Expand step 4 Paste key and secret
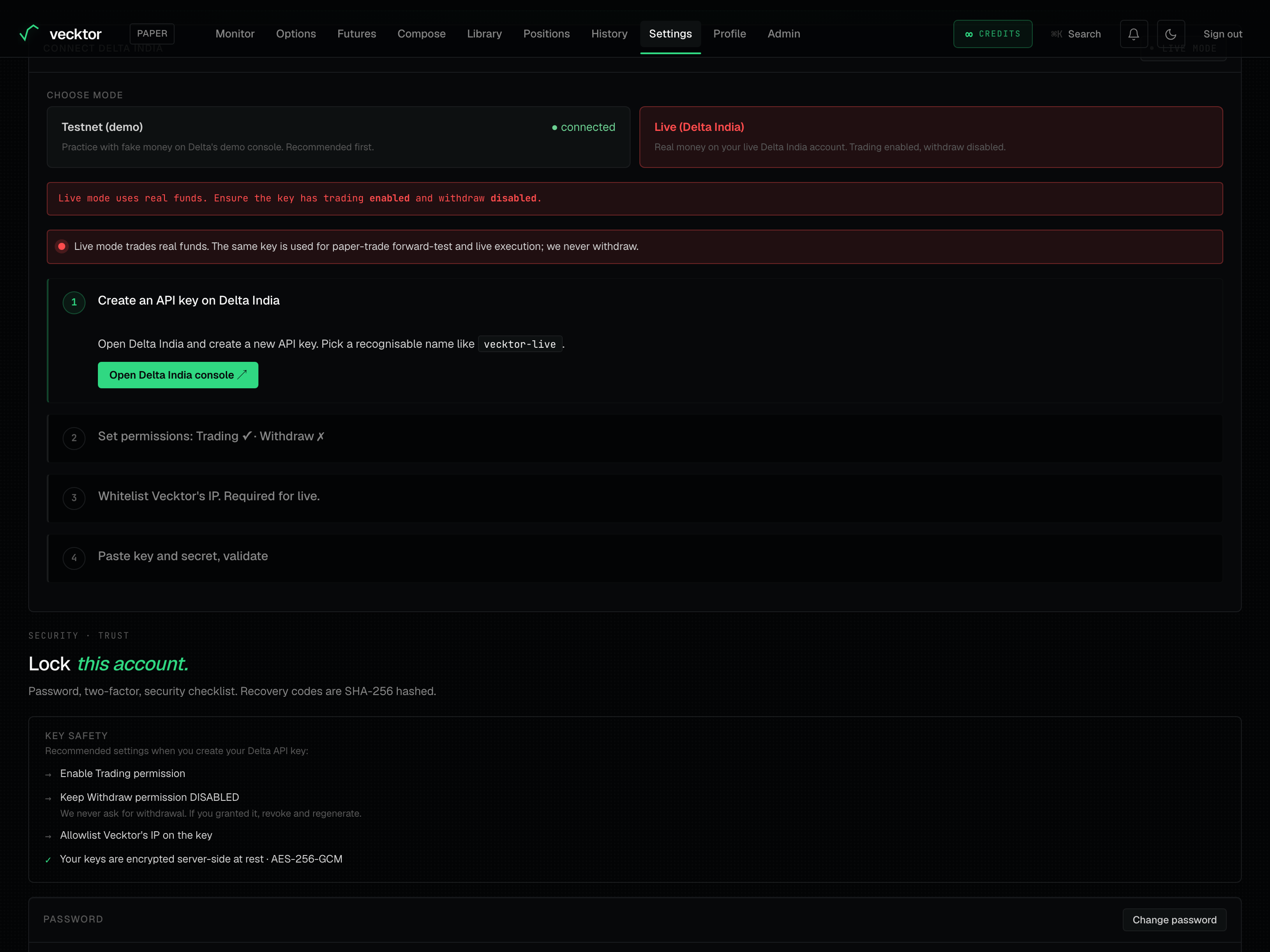Screen dimensions: 1270x952 click(x=635, y=558)
